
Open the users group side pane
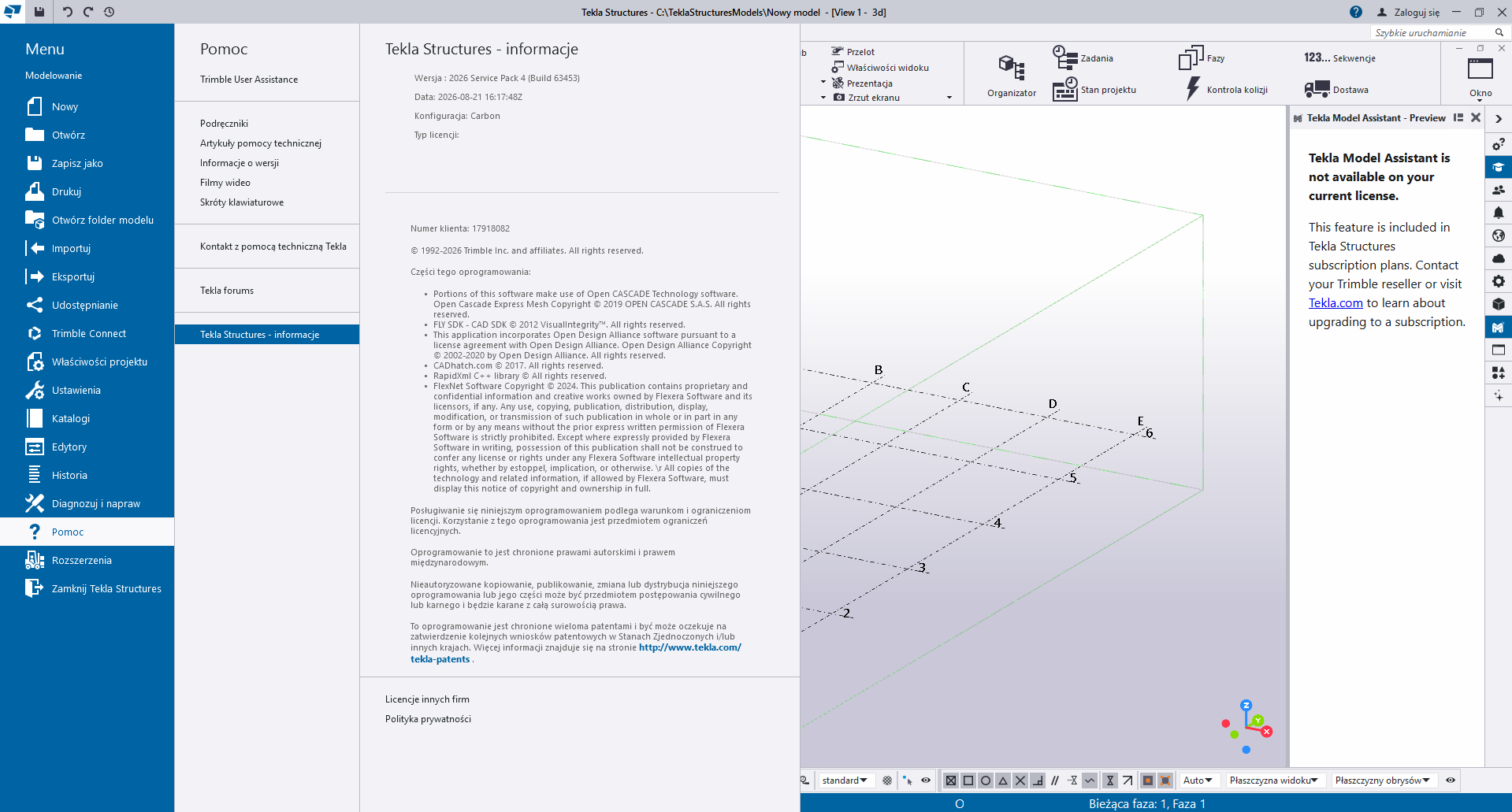[x=1499, y=190]
